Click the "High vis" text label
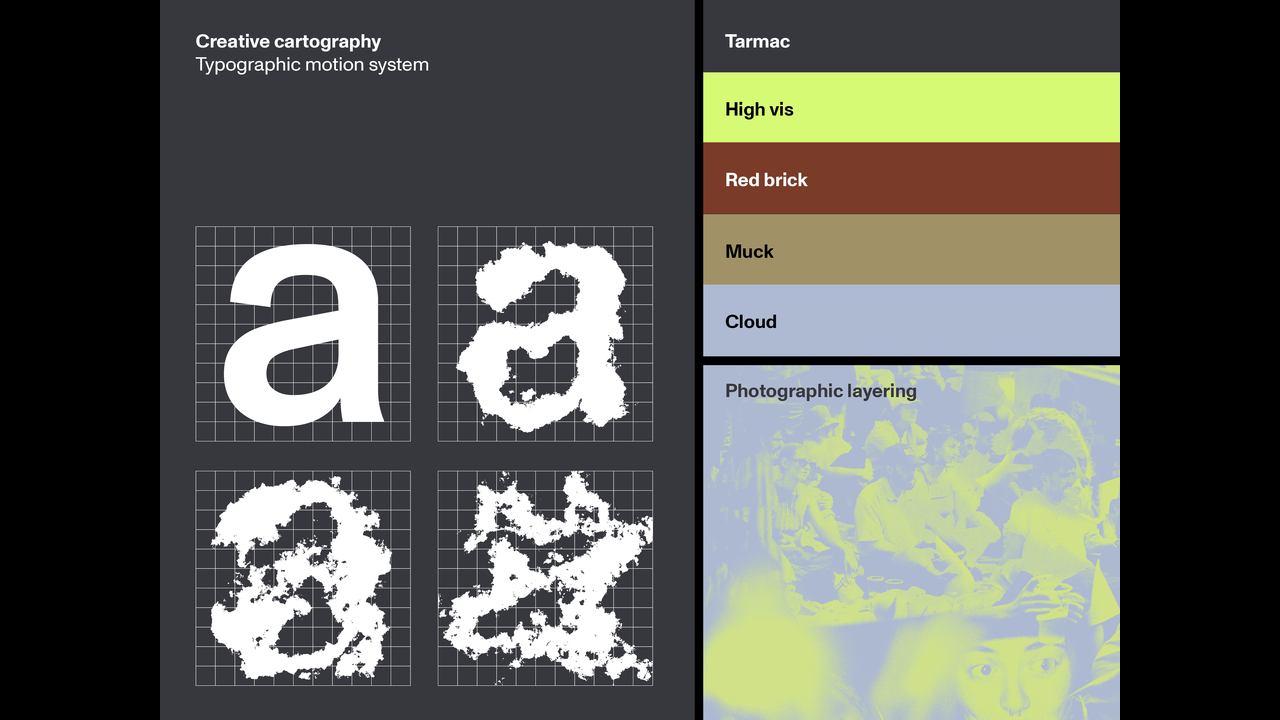The height and width of the screenshot is (720, 1280). [x=759, y=109]
